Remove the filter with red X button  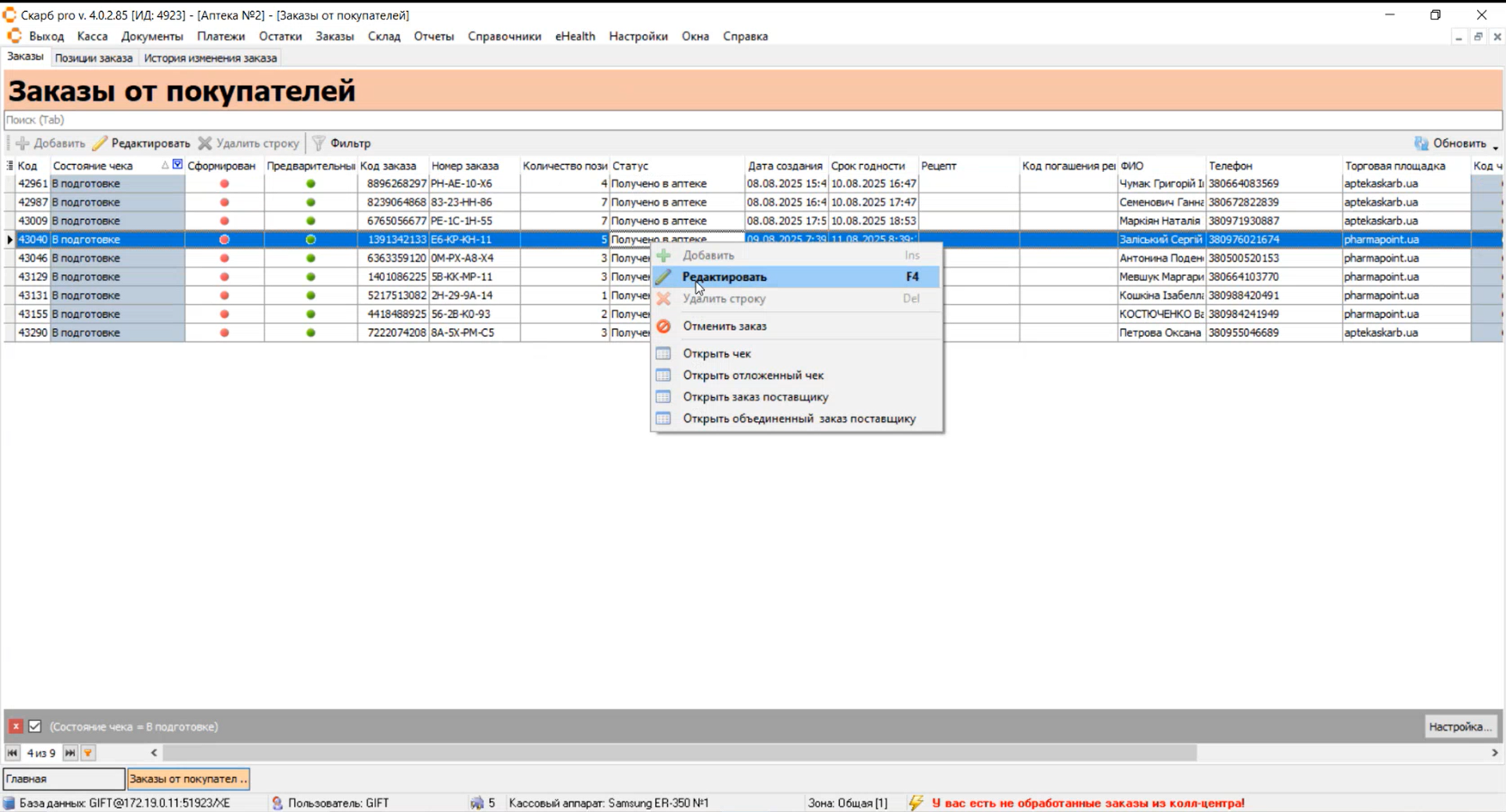(15, 726)
